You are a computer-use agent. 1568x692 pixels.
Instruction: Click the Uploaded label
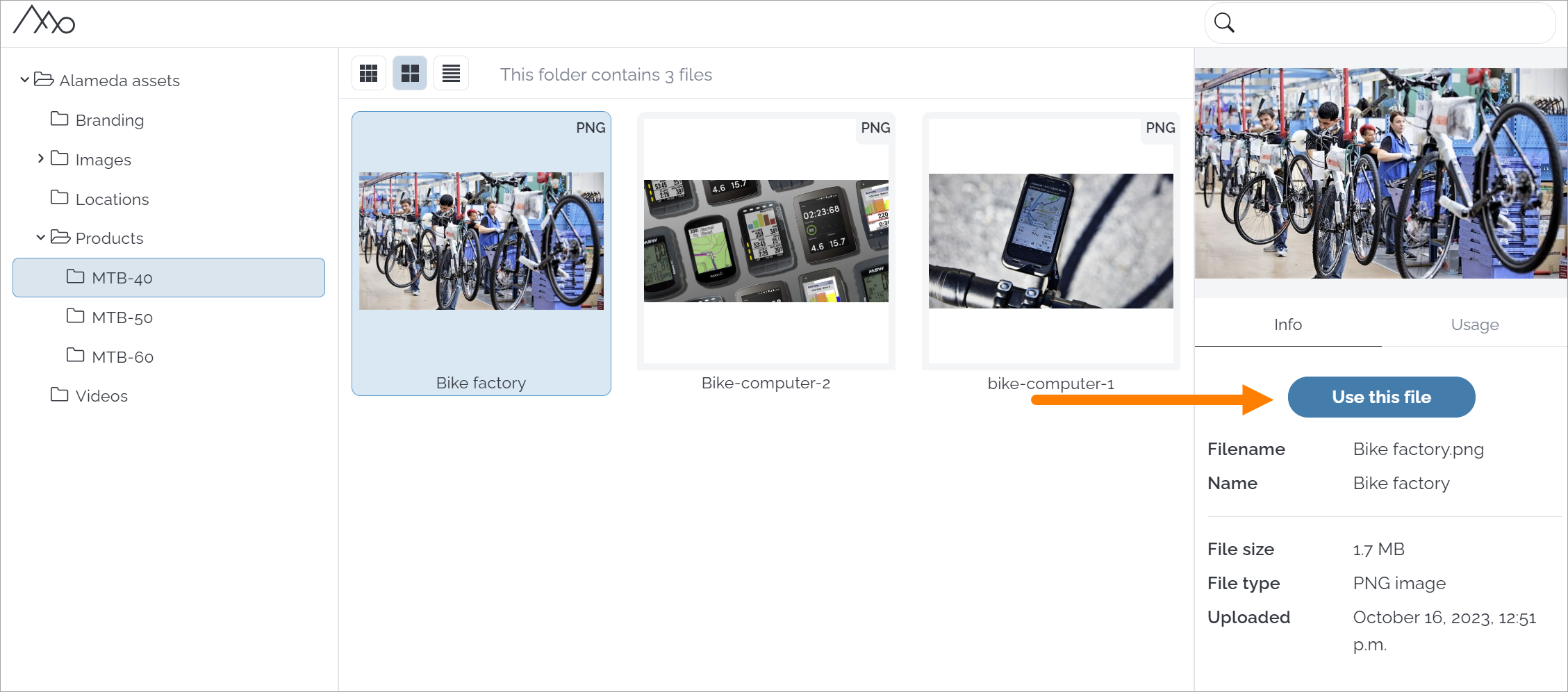(1248, 618)
